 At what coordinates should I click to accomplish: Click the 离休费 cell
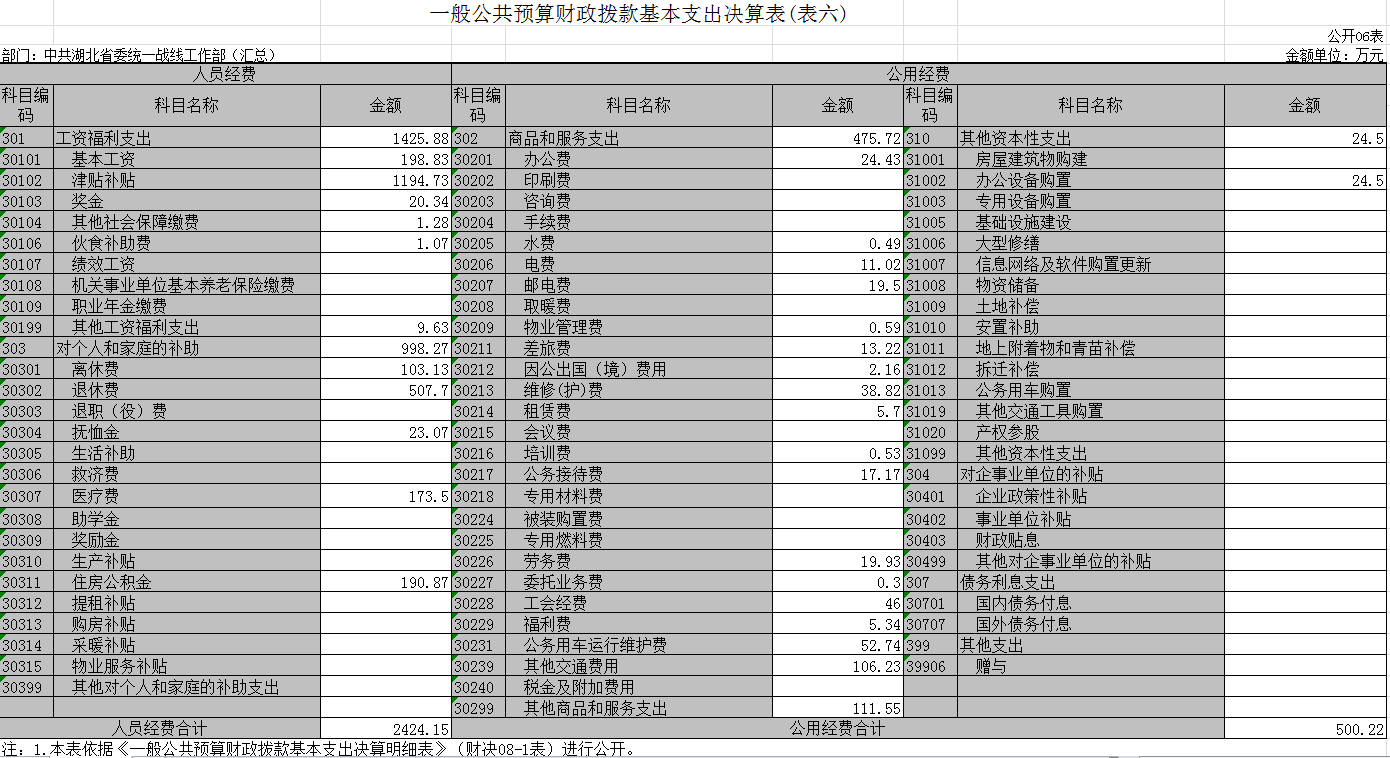click(x=187, y=369)
